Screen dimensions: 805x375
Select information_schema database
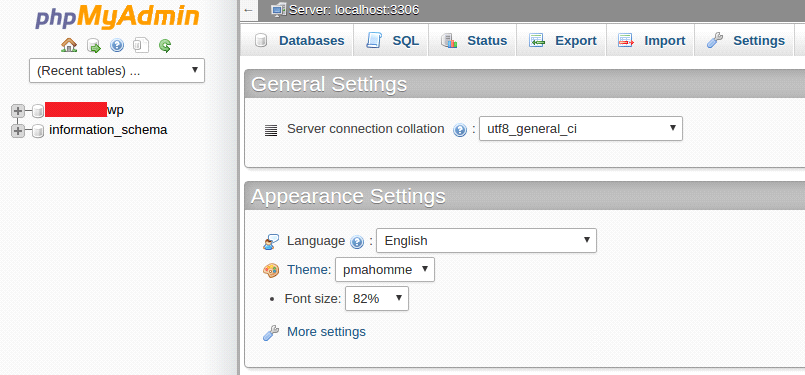tap(108, 130)
